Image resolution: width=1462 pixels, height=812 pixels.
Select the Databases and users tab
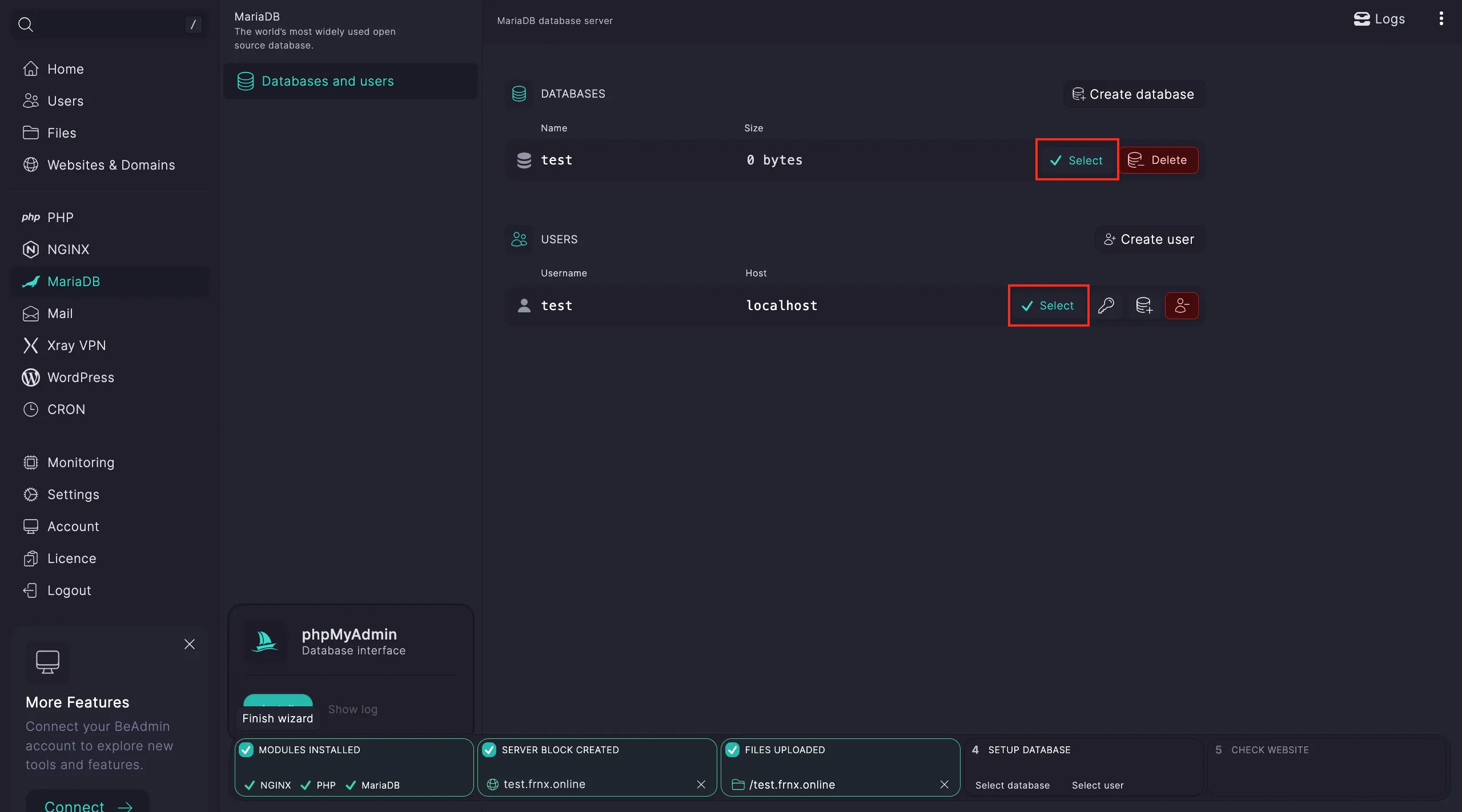351,81
